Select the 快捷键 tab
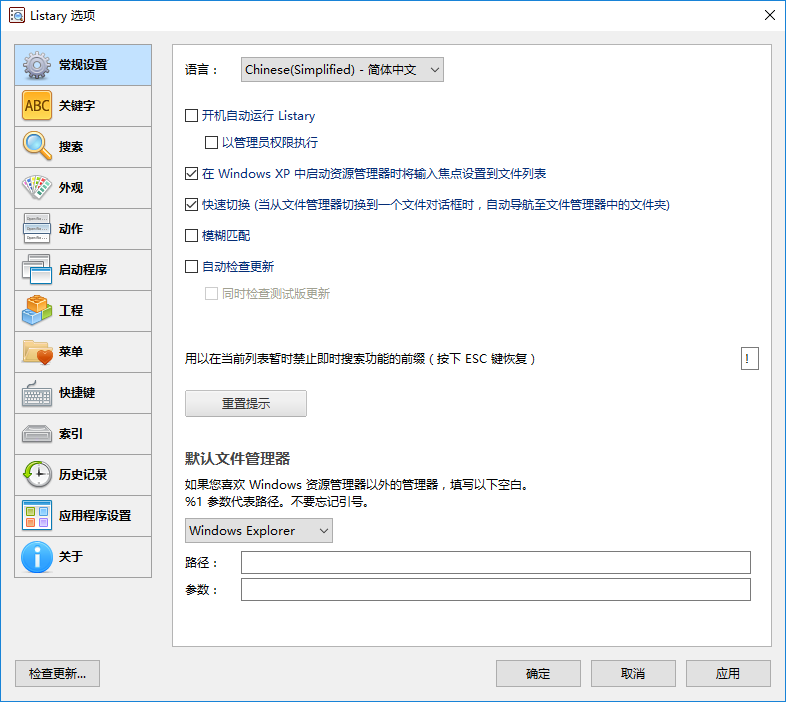 83,393
